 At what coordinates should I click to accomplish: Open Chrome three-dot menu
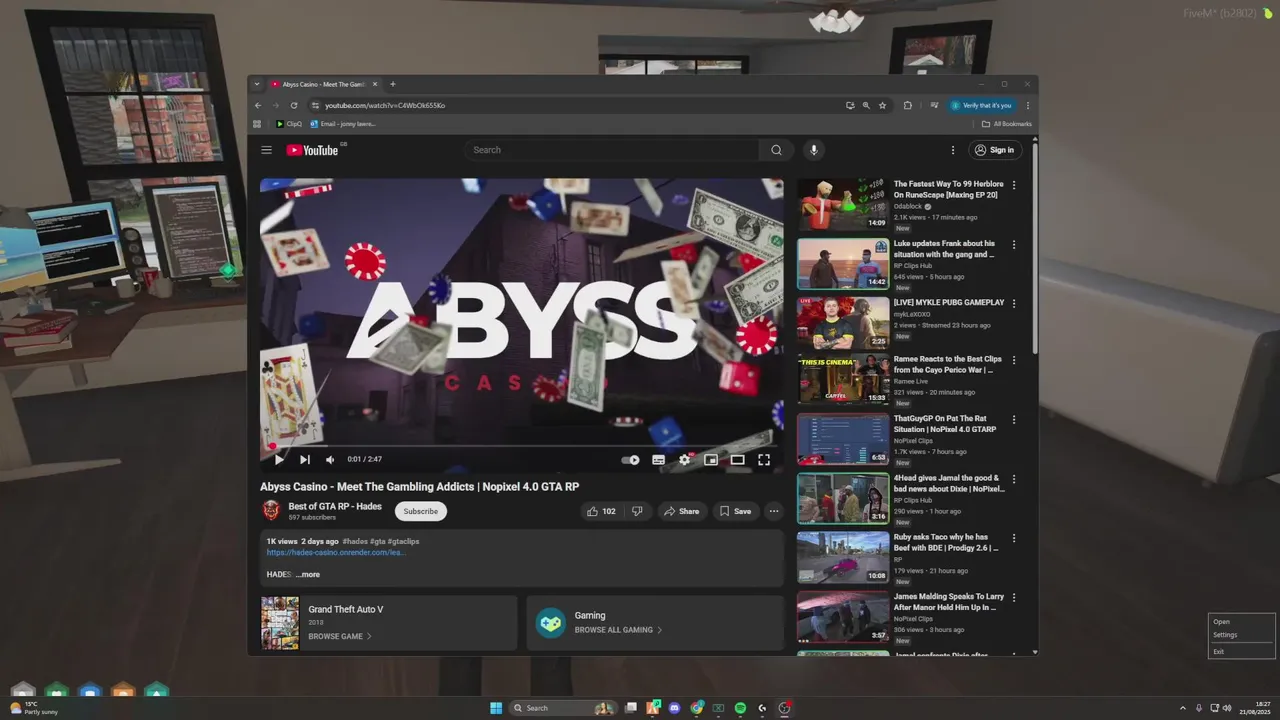[x=1028, y=105]
